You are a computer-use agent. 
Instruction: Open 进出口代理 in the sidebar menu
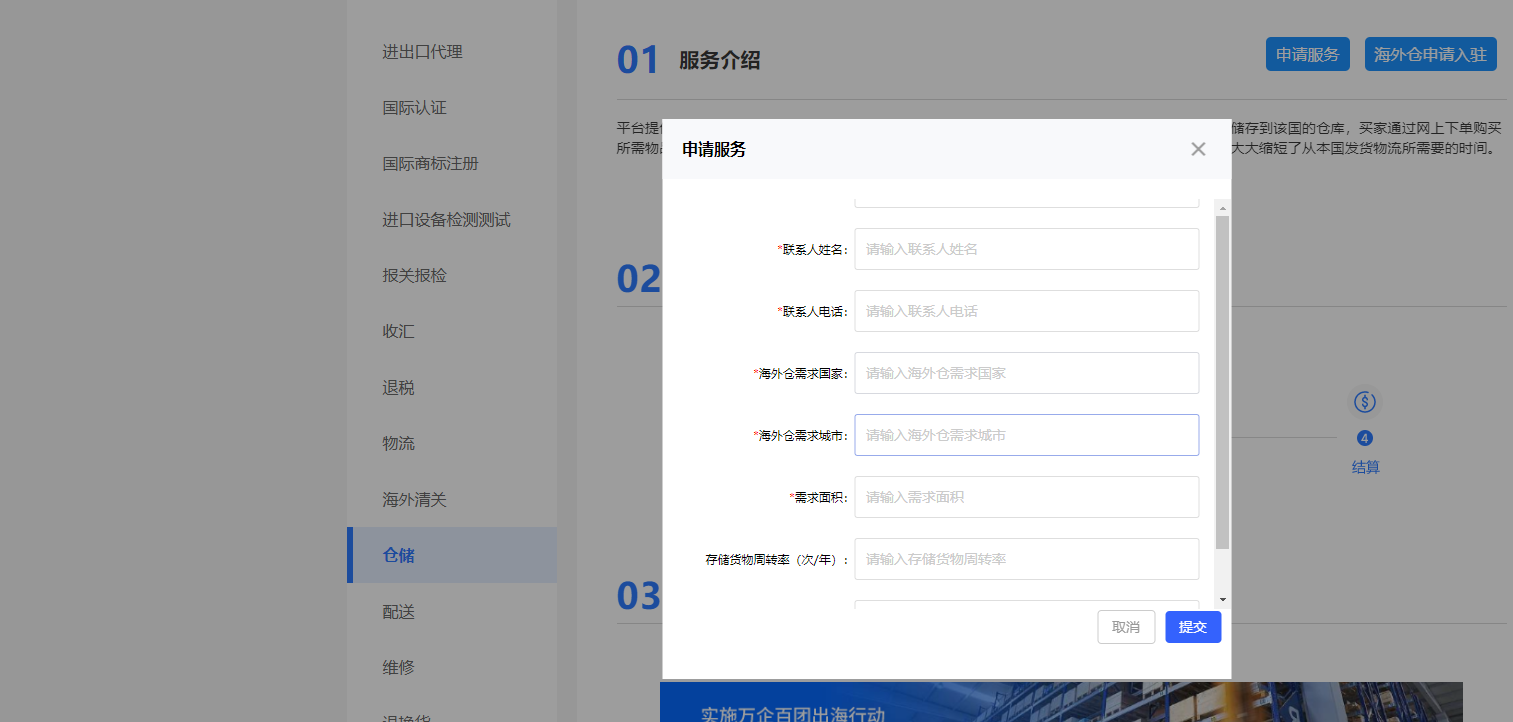pos(422,52)
